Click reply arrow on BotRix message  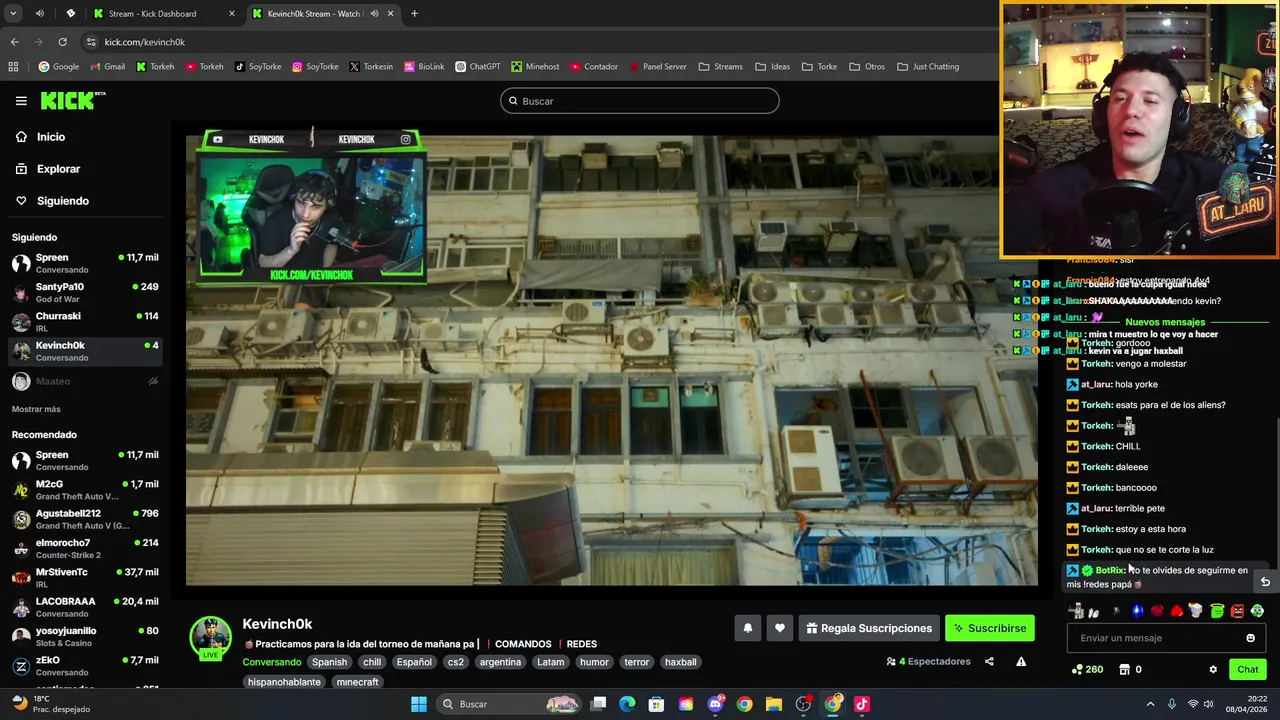pos(1265,582)
